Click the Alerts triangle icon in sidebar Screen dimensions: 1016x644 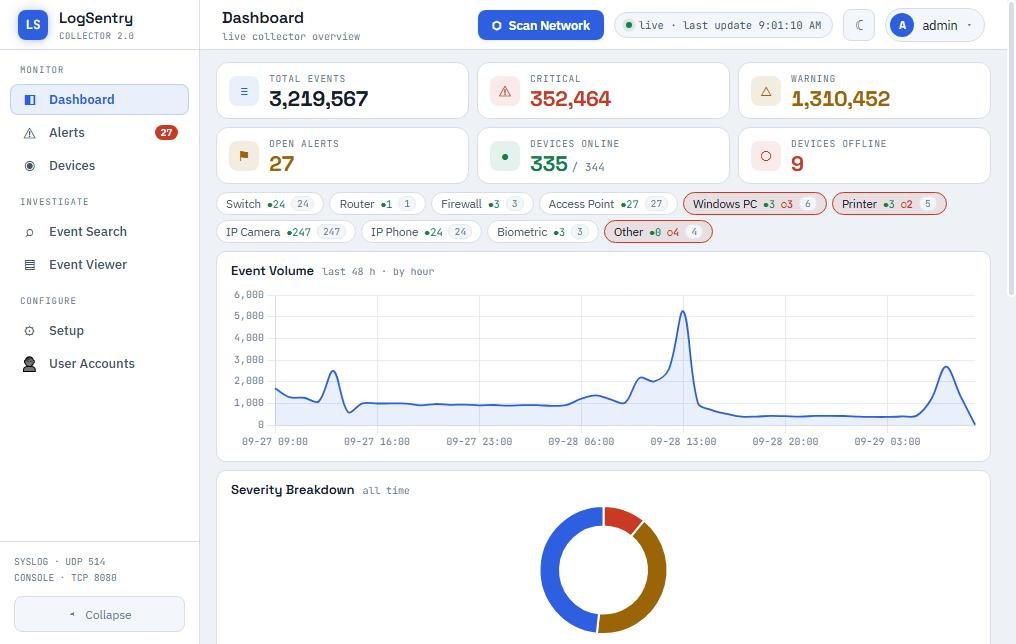[x=30, y=133]
